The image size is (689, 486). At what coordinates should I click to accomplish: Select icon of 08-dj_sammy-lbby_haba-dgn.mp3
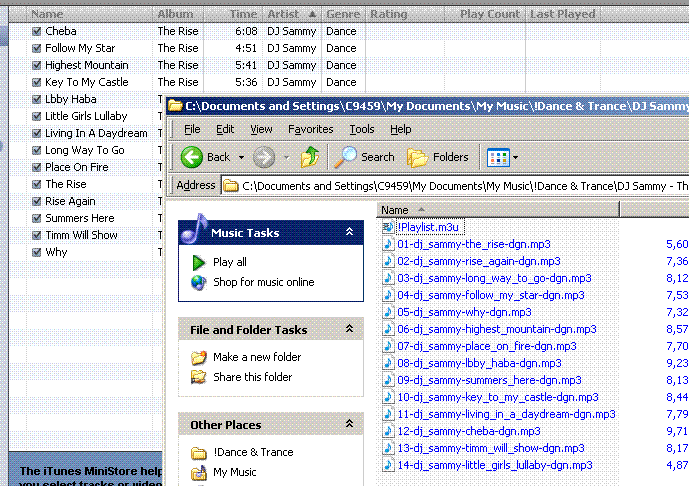pos(388,363)
